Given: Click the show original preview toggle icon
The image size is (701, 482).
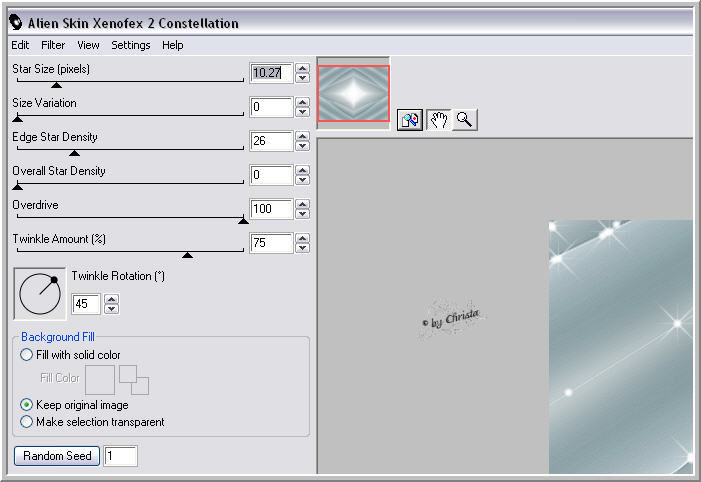Looking at the screenshot, I should (409, 120).
